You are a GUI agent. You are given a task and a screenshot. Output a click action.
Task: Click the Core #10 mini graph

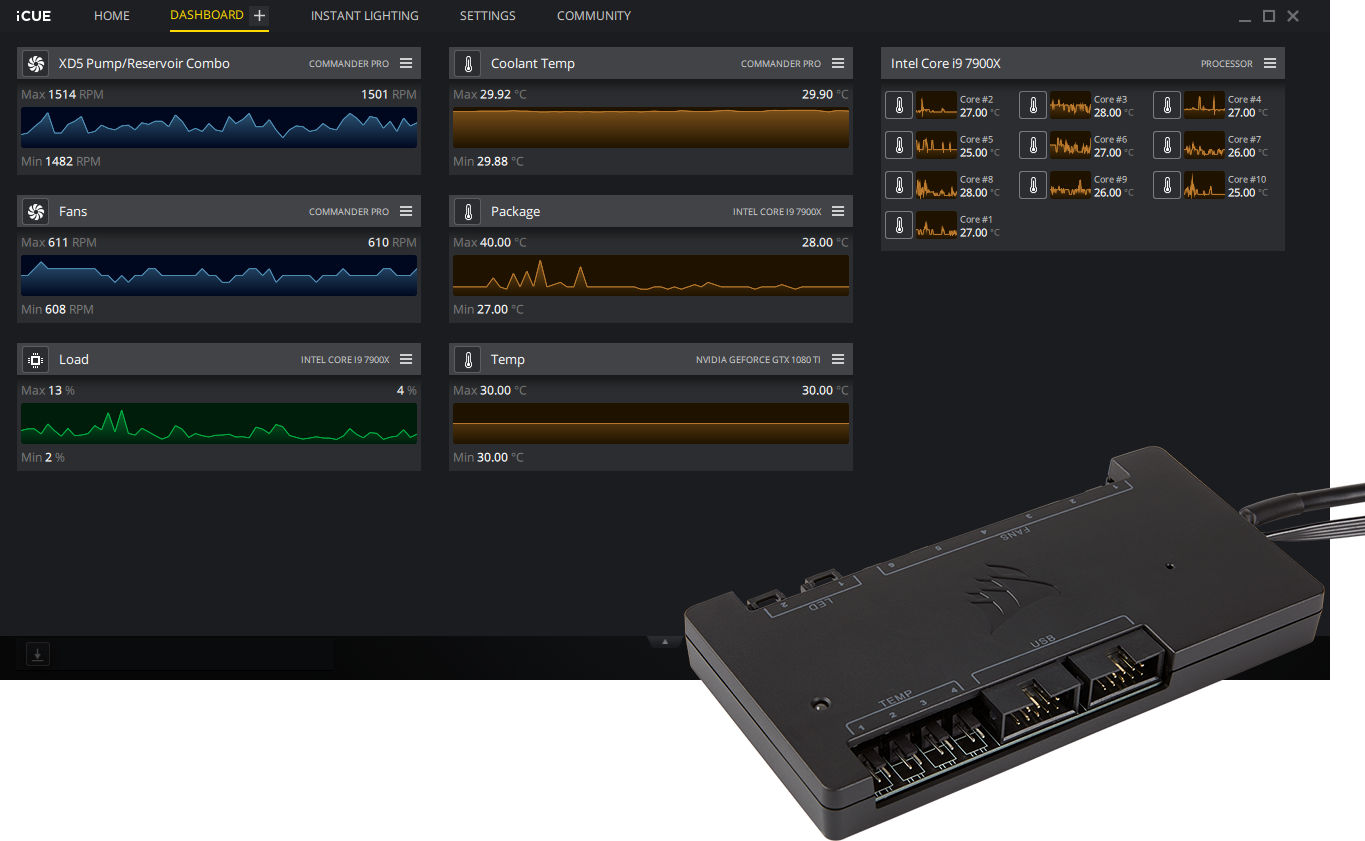point(1204,185)
